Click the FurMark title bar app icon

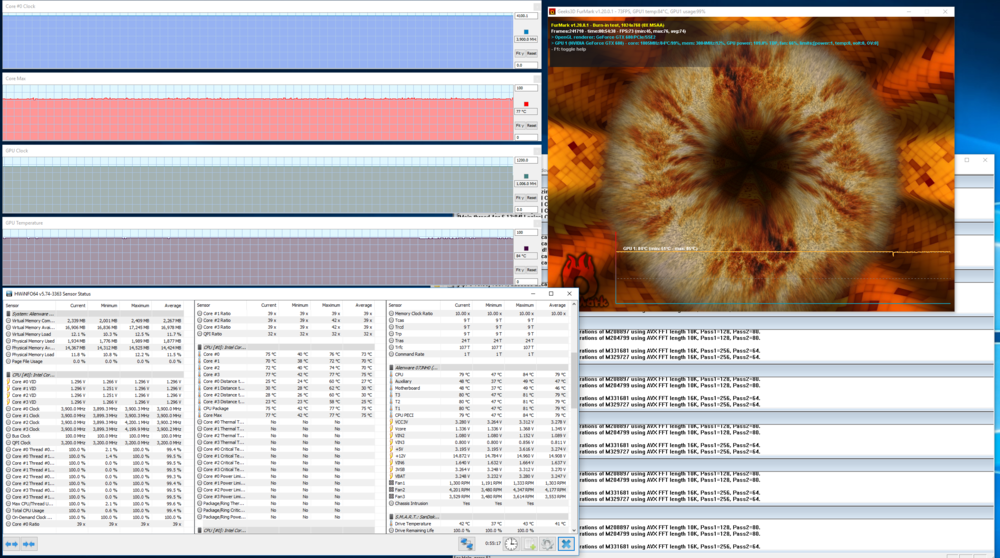pyautogui.click(x=553, y=12)
